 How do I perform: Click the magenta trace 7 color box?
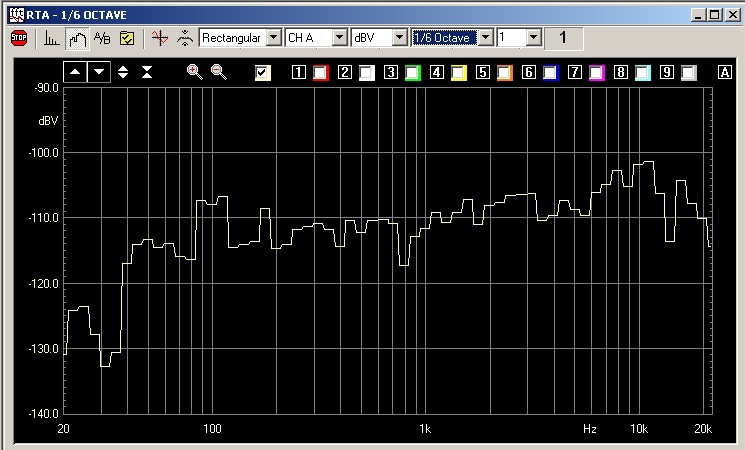tap(596, 73)
